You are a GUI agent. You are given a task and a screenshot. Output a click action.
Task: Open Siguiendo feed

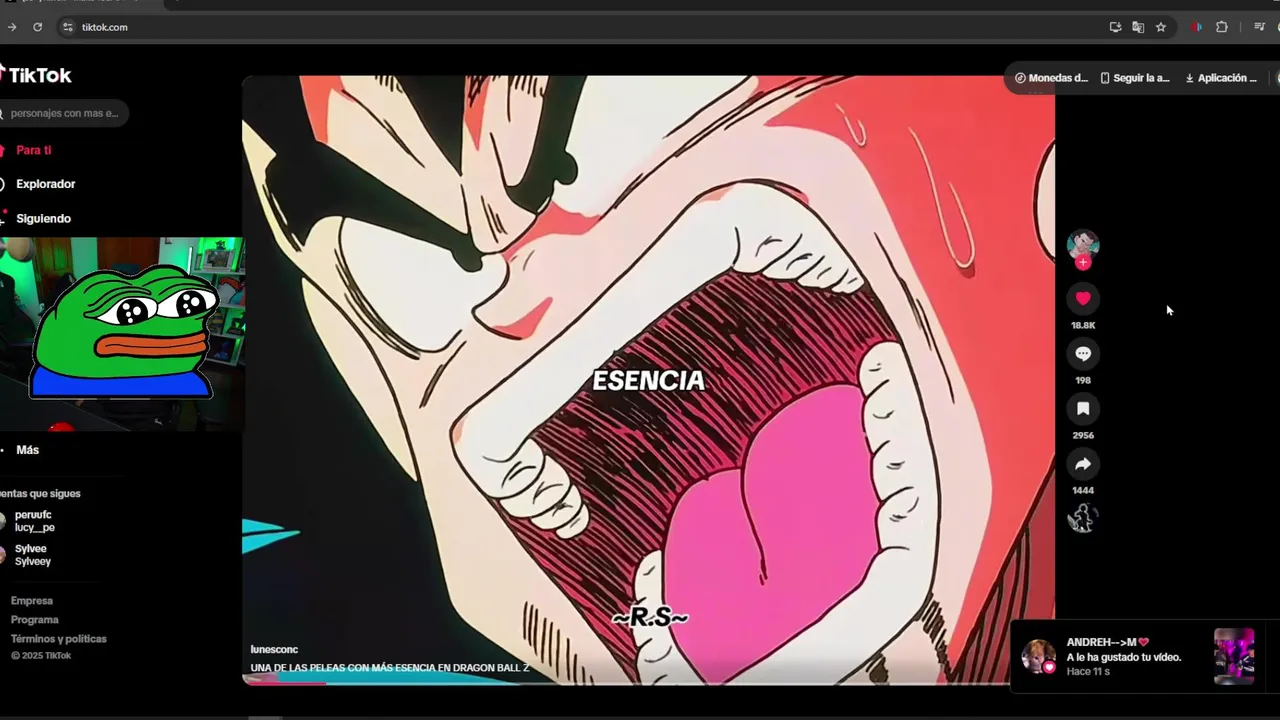[43, 218]
